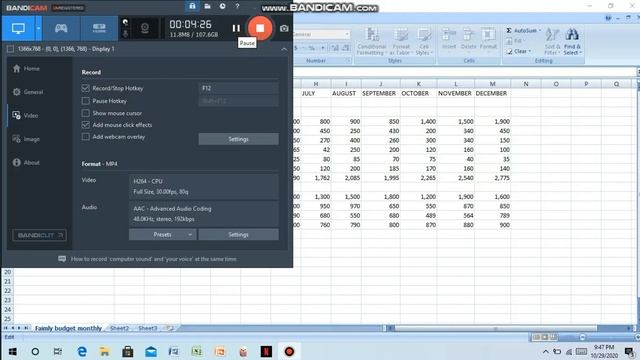The width and height of the screenshot is (640, 360).
Task: Open the Windows Start menu
Action: (12, 351)
